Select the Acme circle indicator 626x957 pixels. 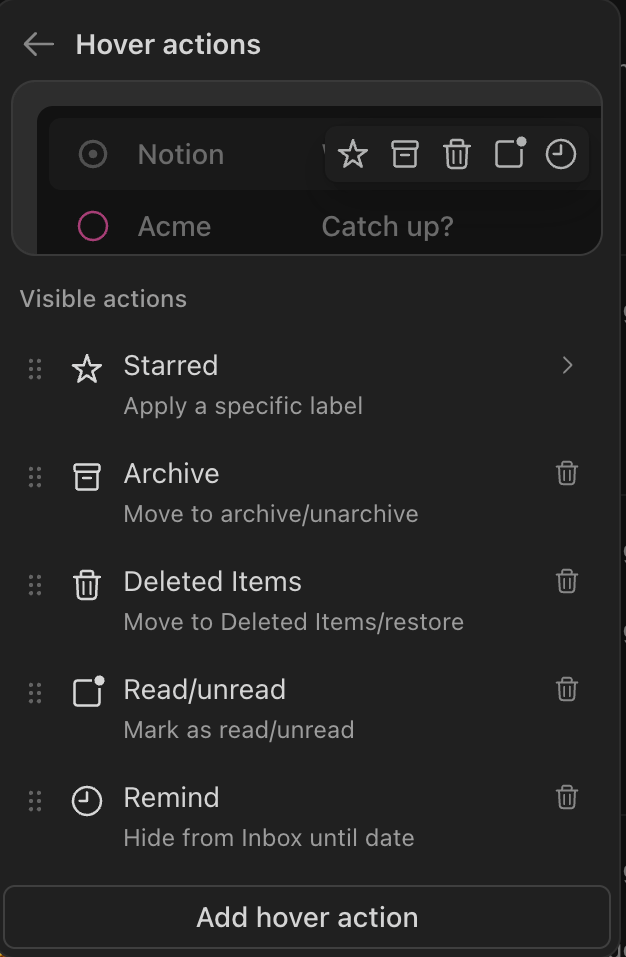(x=92, y=226)
